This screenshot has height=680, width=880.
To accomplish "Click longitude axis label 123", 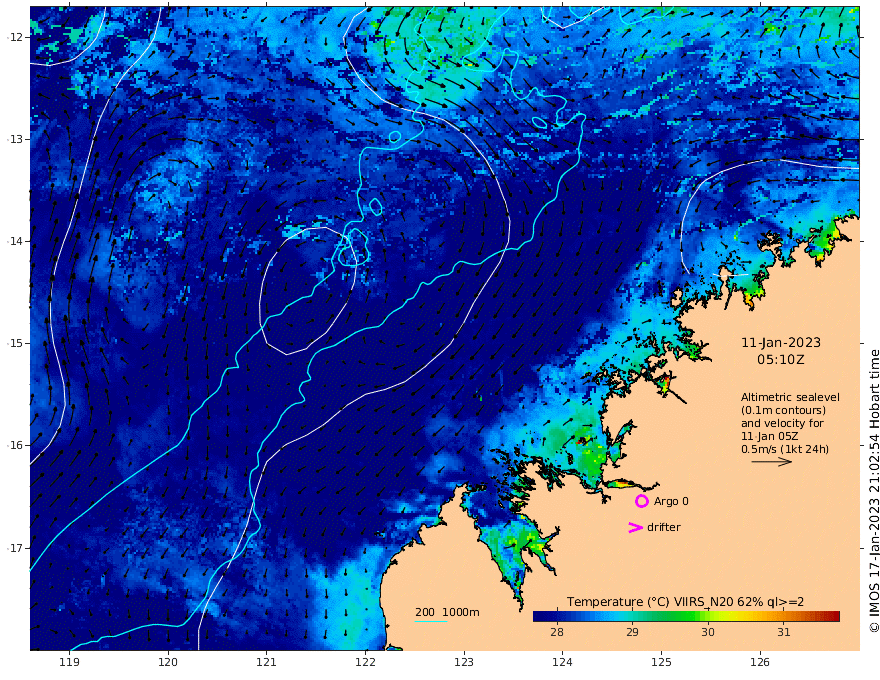I will point(464,662).
